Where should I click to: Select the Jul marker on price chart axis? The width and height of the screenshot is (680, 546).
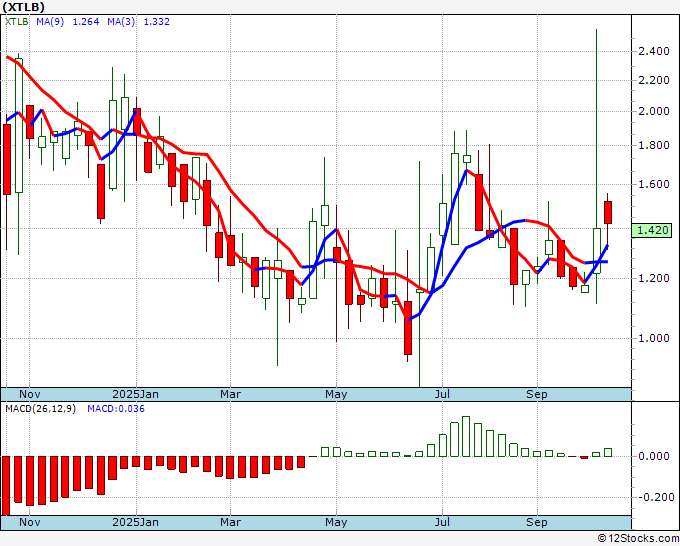click(x=441, y=394)
